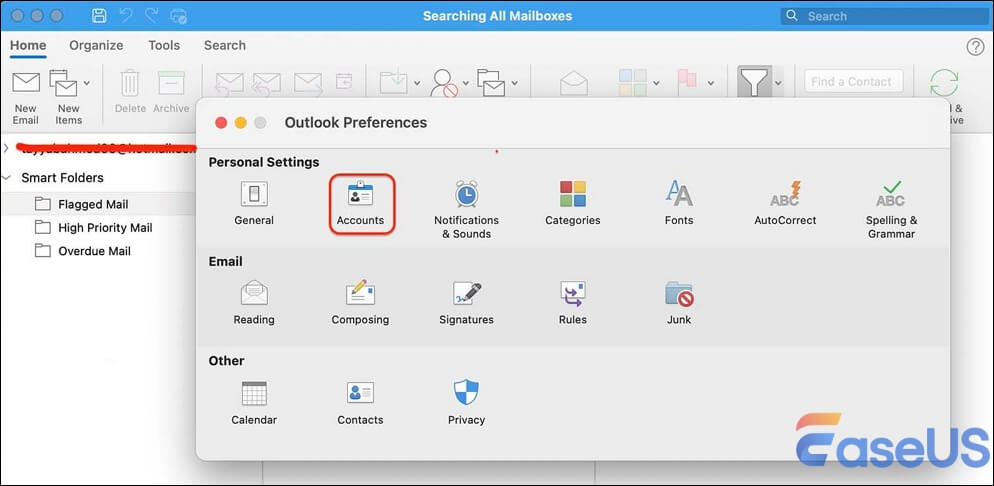Click the Move to folder icon

(394, 82)
